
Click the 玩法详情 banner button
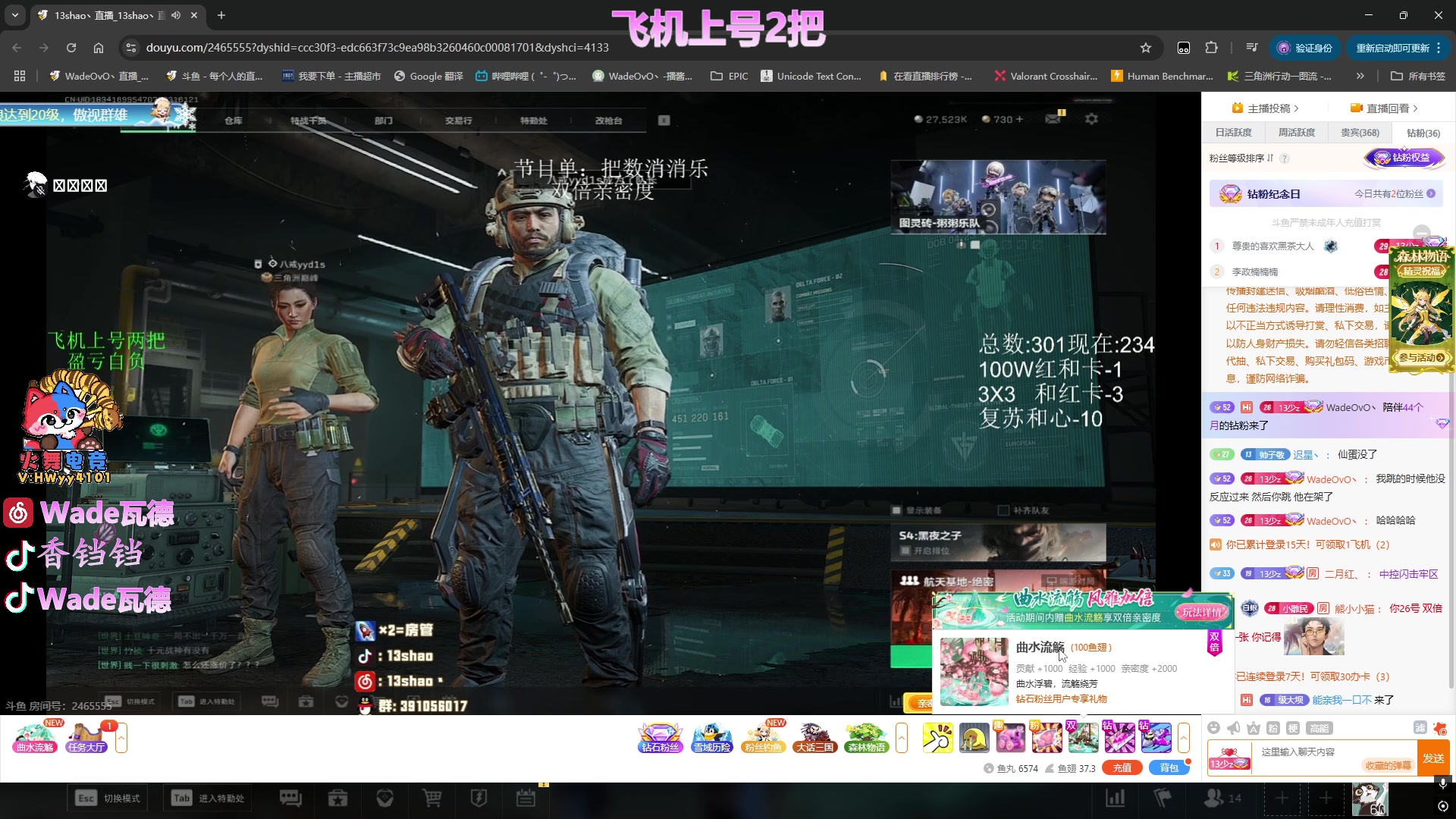coord(1203,612)
